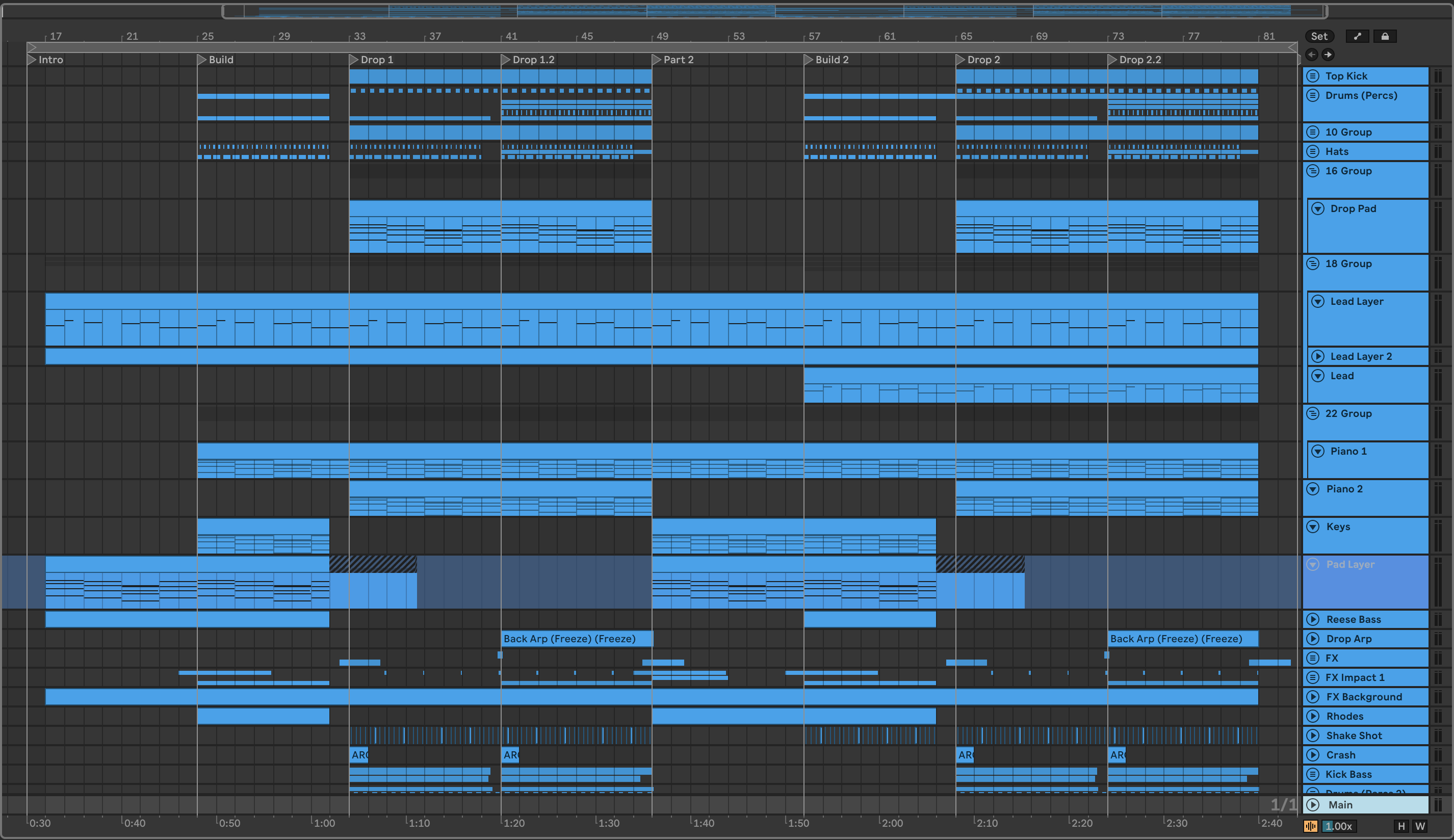The image size is (1454, 840).
Task: Collapse the Piano 1 track
Action: tap(1318, 451)
